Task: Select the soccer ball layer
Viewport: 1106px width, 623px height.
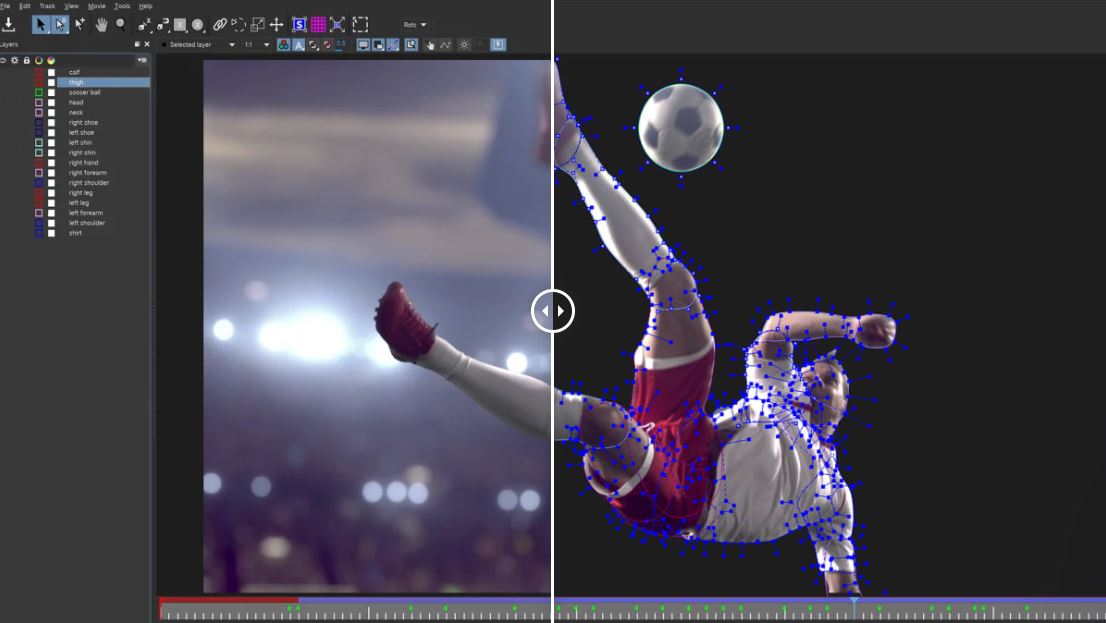Action: tap(85, 92)
